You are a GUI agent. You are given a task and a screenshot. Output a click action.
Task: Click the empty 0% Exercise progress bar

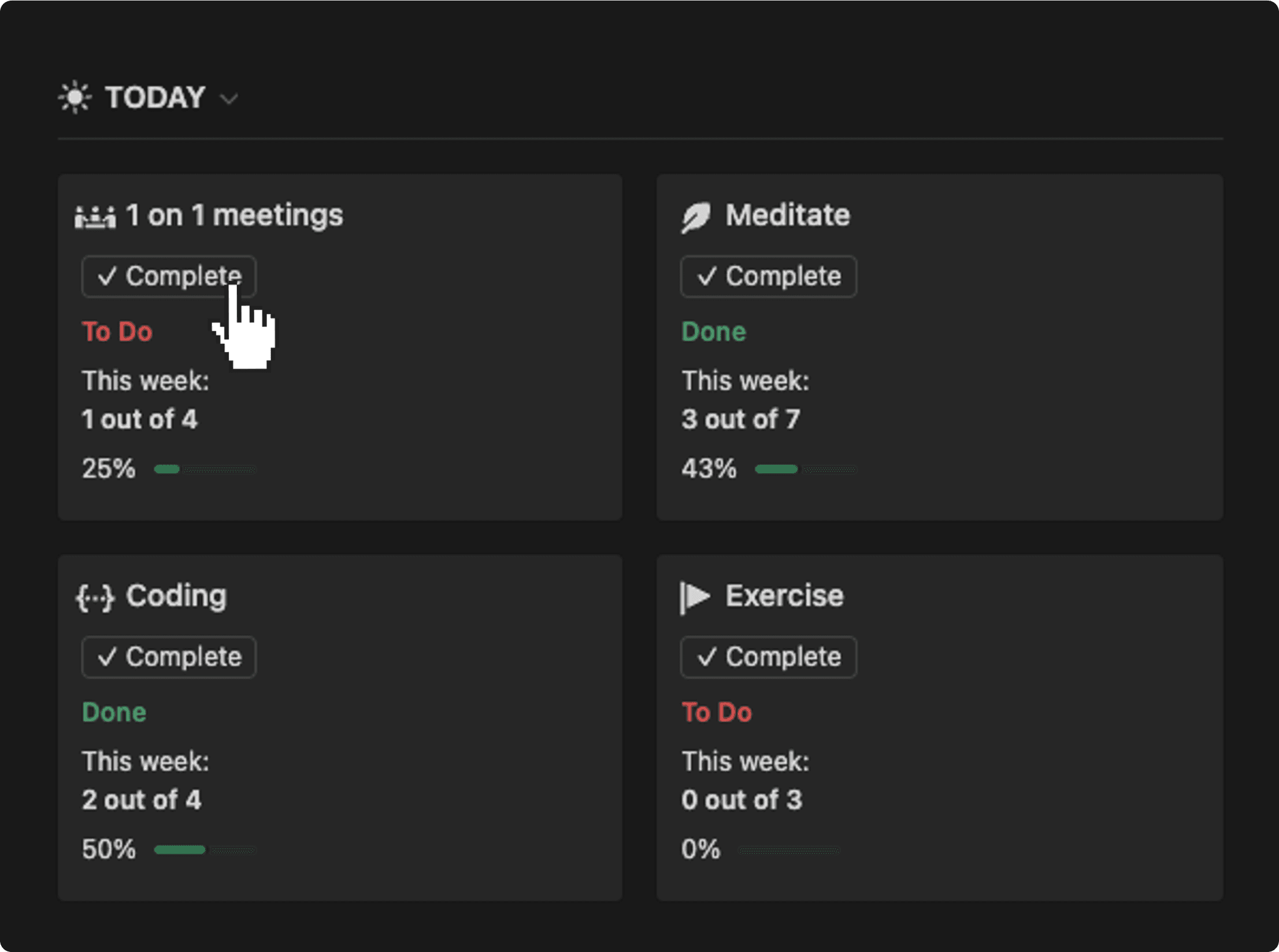tap(789, 850)
